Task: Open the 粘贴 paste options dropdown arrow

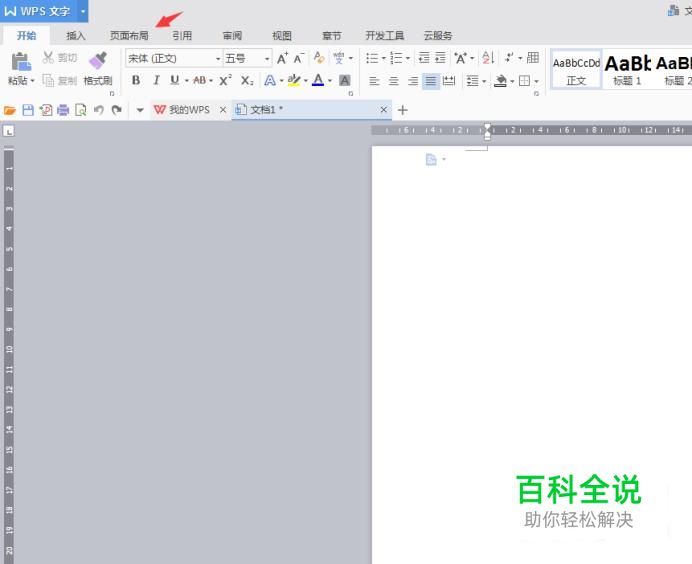Action: click(x=33, y=81)
